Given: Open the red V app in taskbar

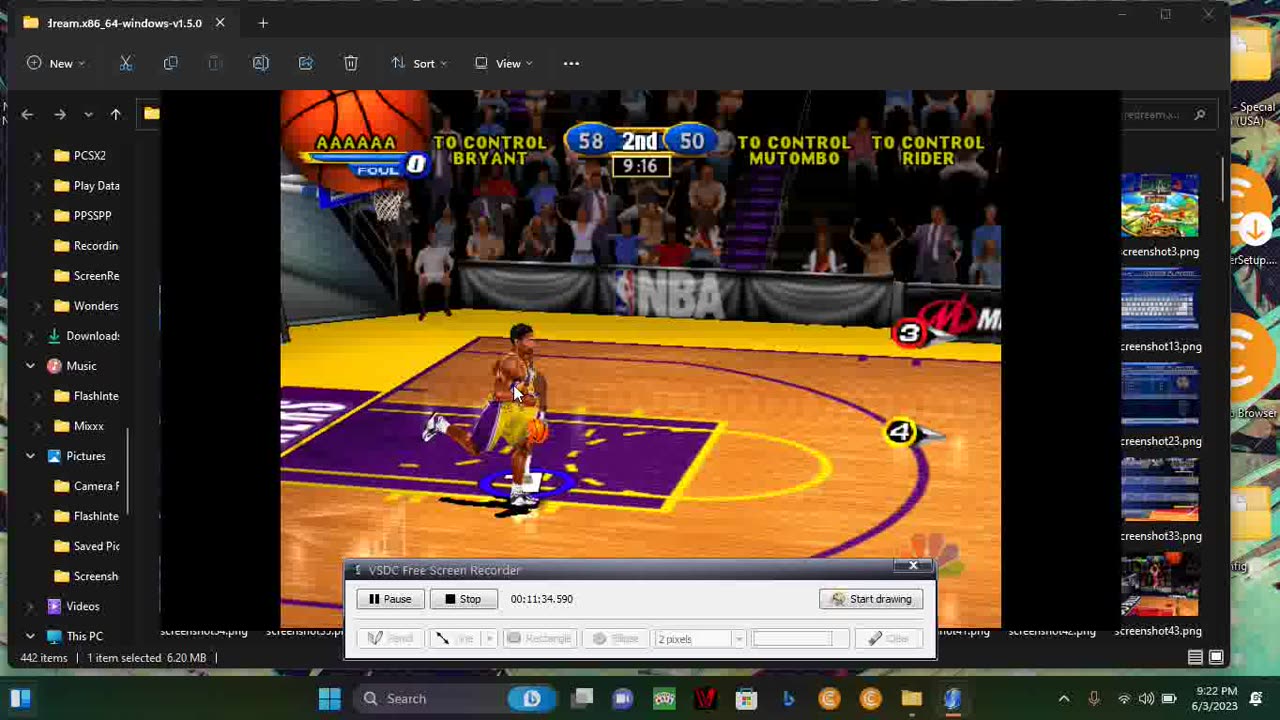Looking at the screenshot, I should [x=705, y=698].
